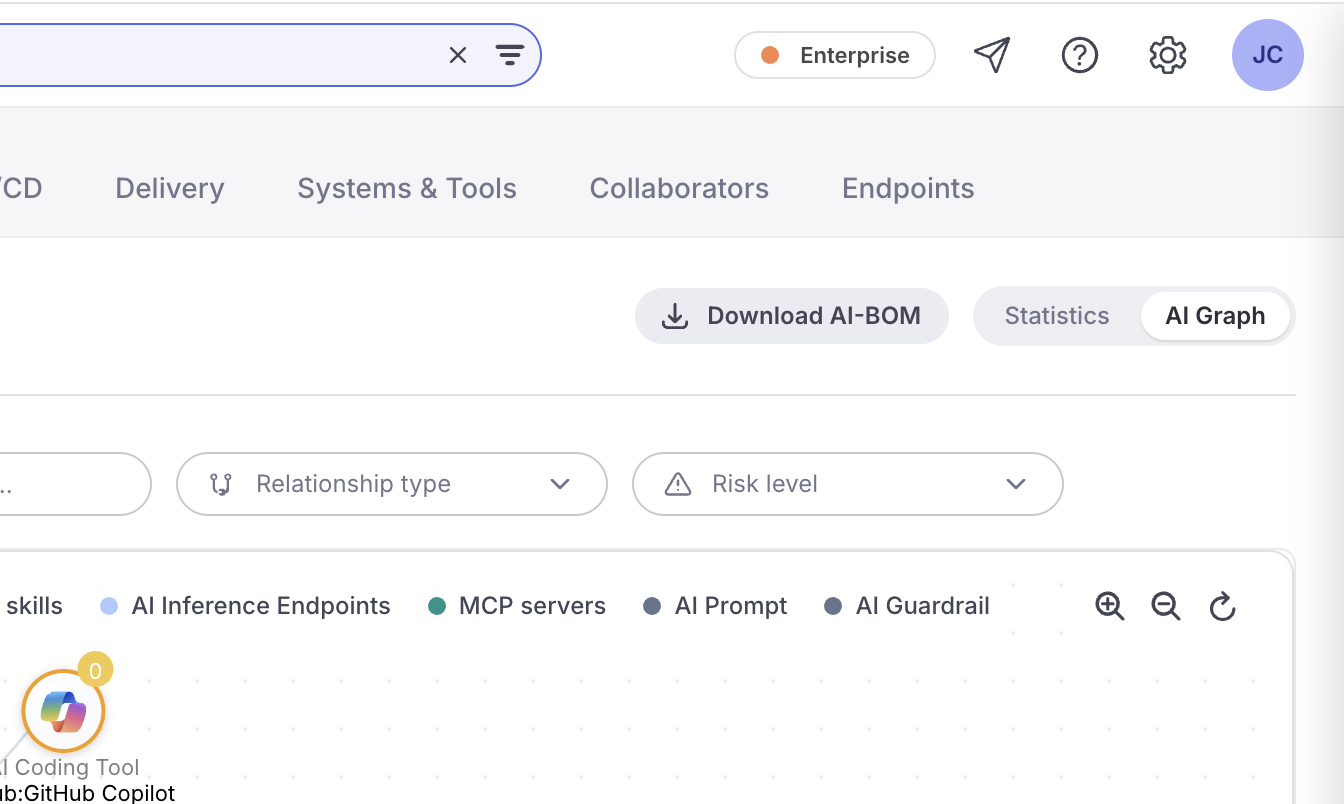Switch to the Endpoints tab
This screenshot has height=804, width=1344.
tap(908, 188)
